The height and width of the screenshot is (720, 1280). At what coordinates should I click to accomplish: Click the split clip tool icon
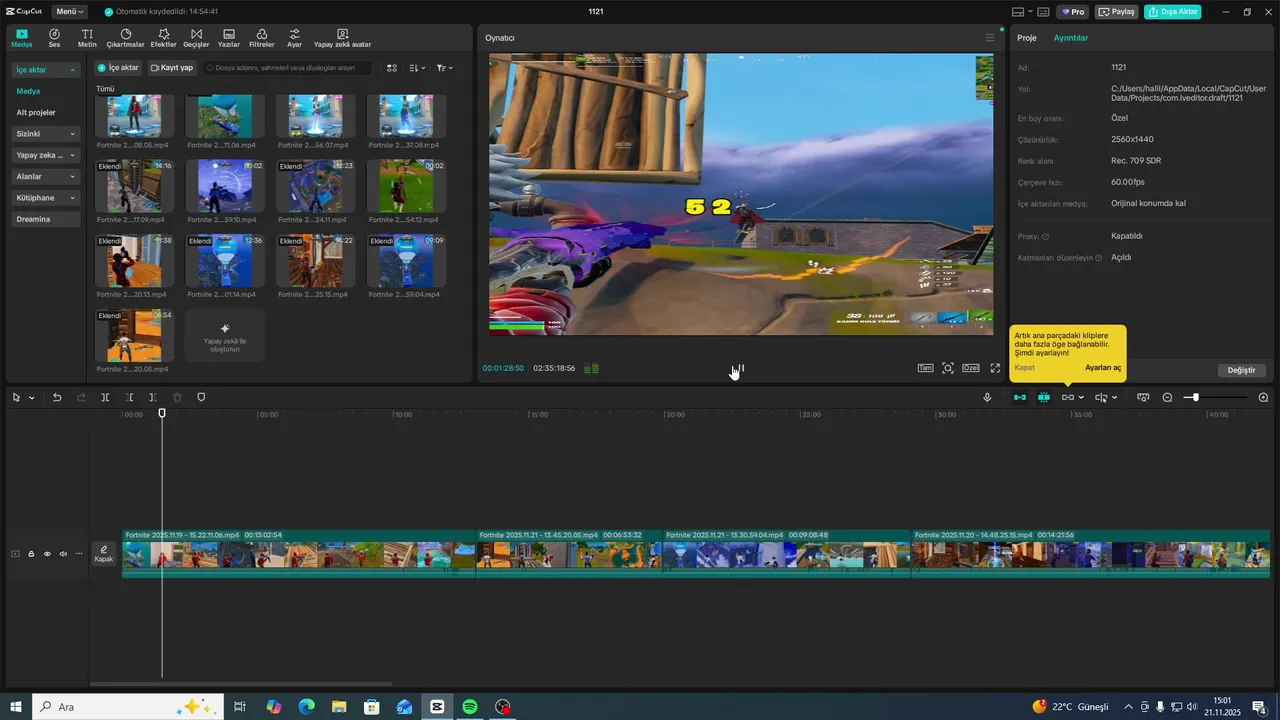click(105, 397)
